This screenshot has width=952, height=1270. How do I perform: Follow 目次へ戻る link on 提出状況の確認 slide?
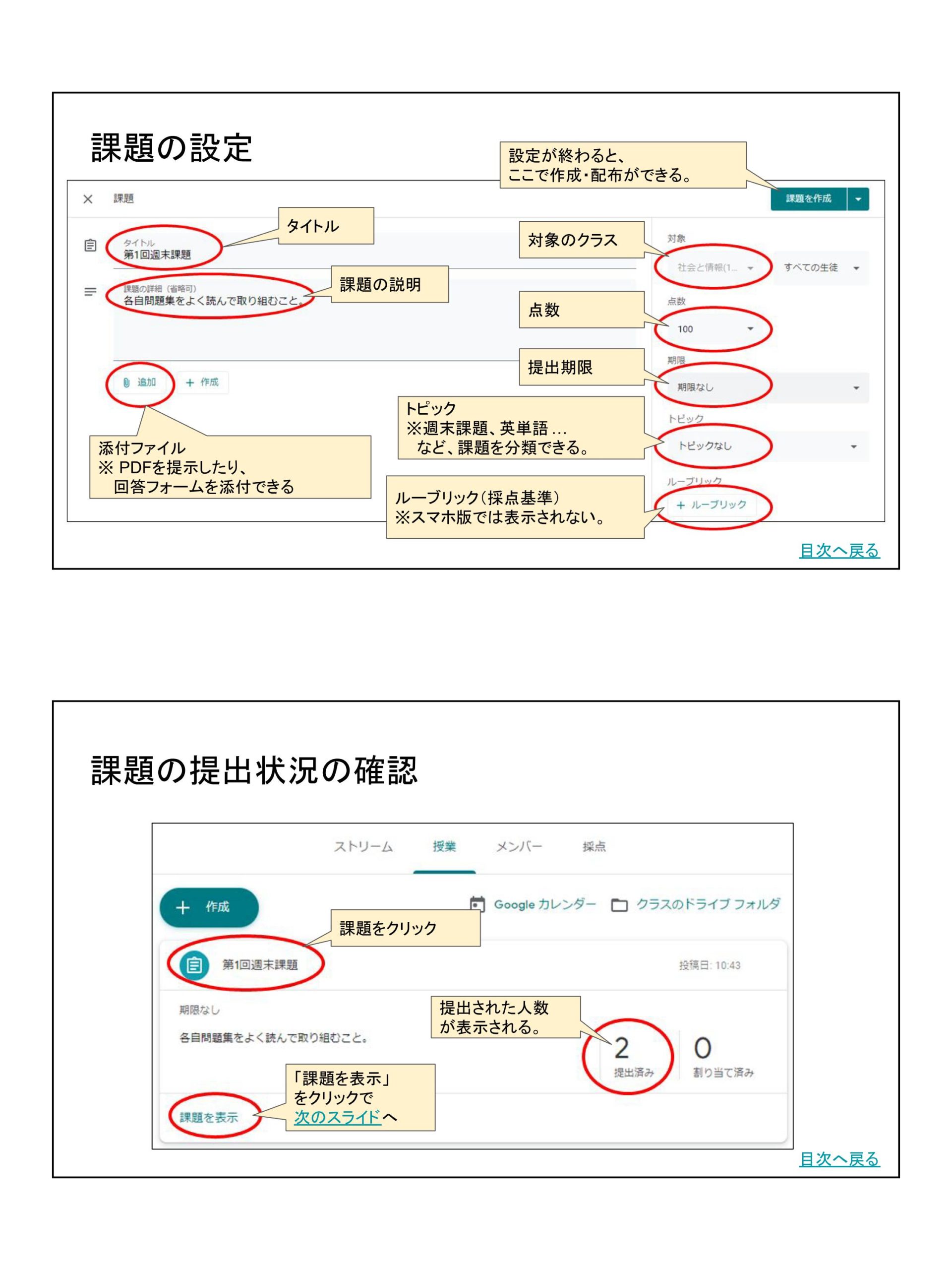[x=839, y=1159]
